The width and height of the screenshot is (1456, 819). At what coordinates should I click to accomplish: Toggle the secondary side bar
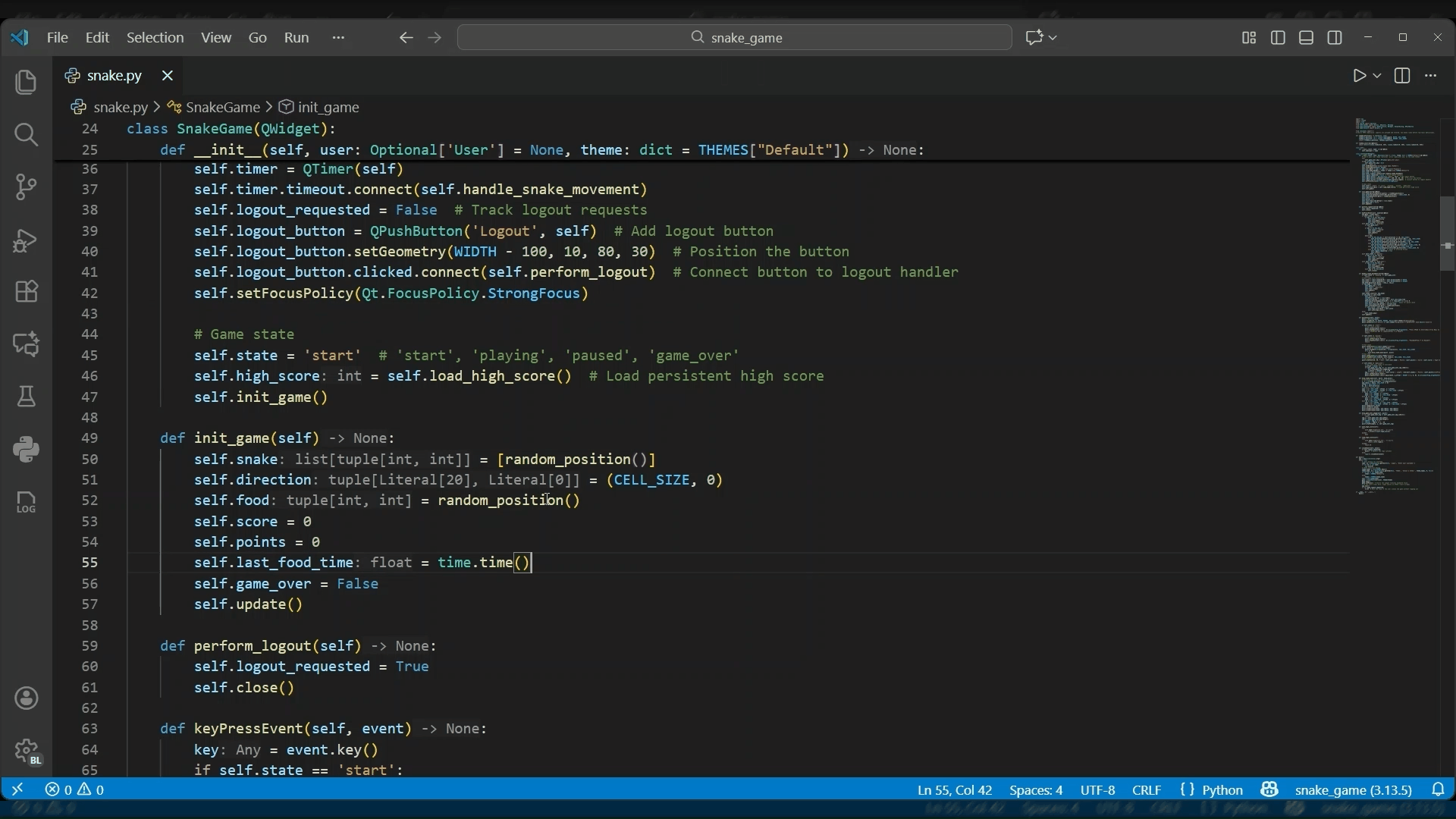coord(1336,37)
